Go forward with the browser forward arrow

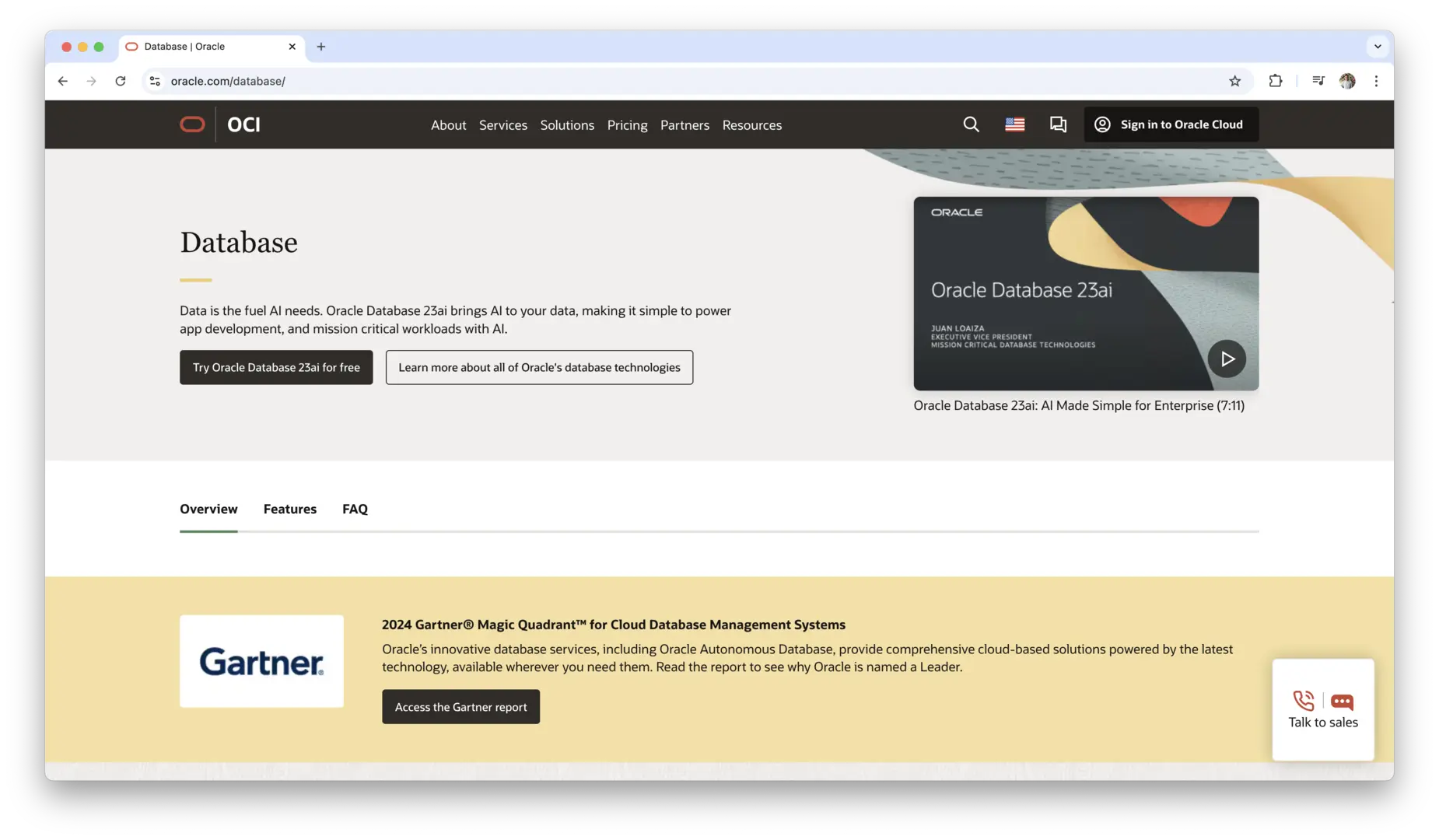point(92,81)
